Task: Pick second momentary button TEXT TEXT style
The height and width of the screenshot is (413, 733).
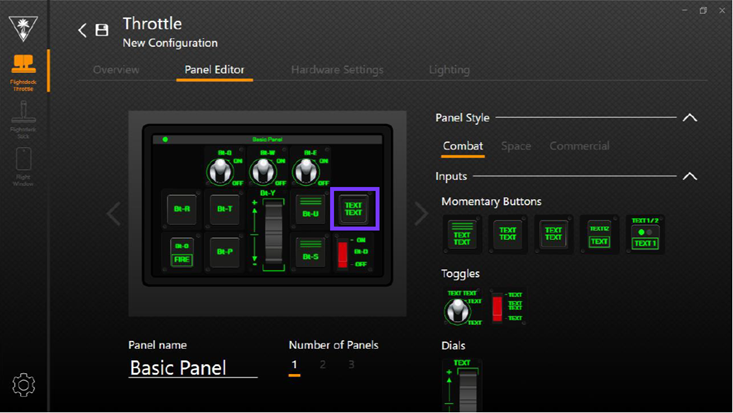Action: pyautogui.click(x=508, y=234)
